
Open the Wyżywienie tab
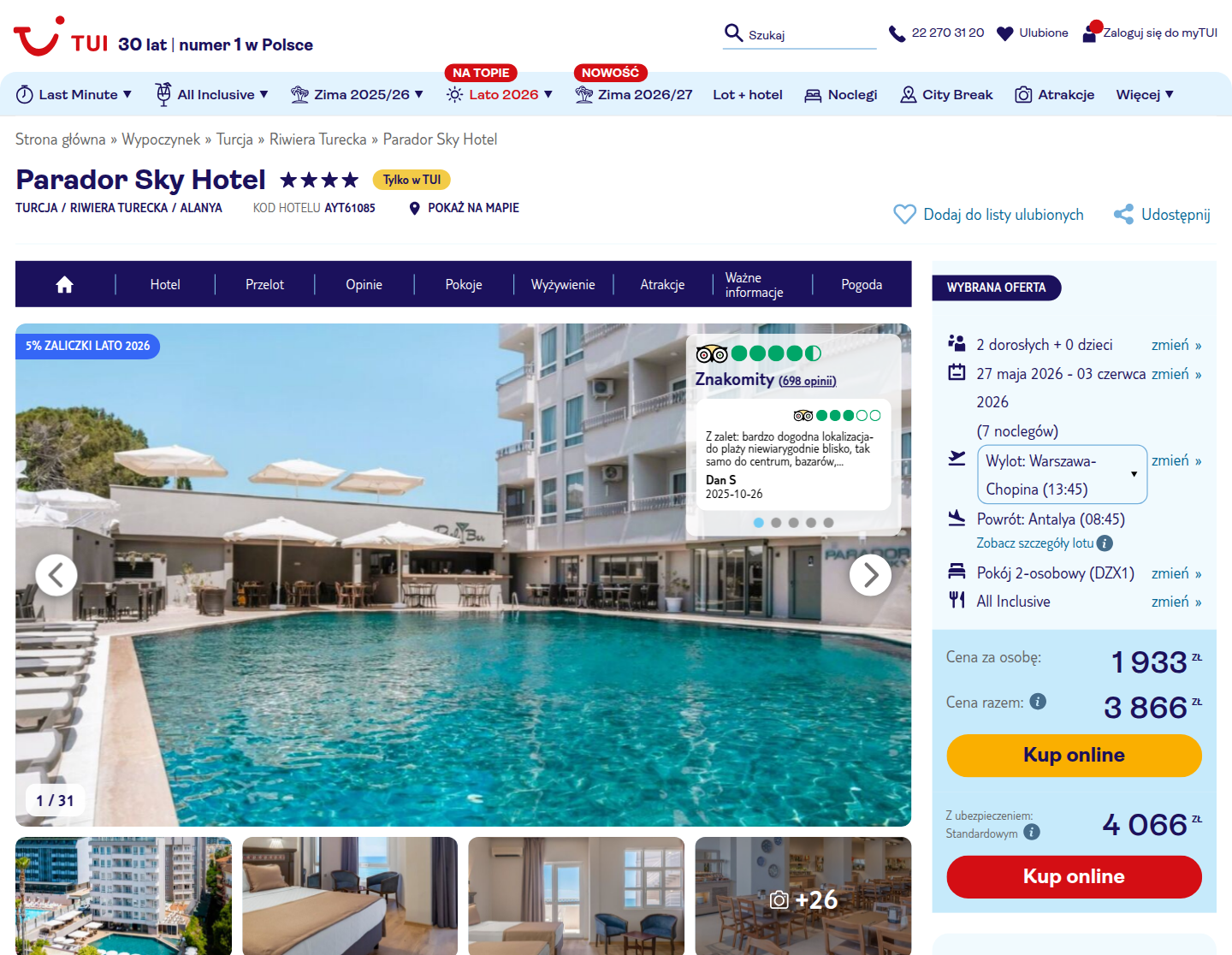tap(563, 285)
